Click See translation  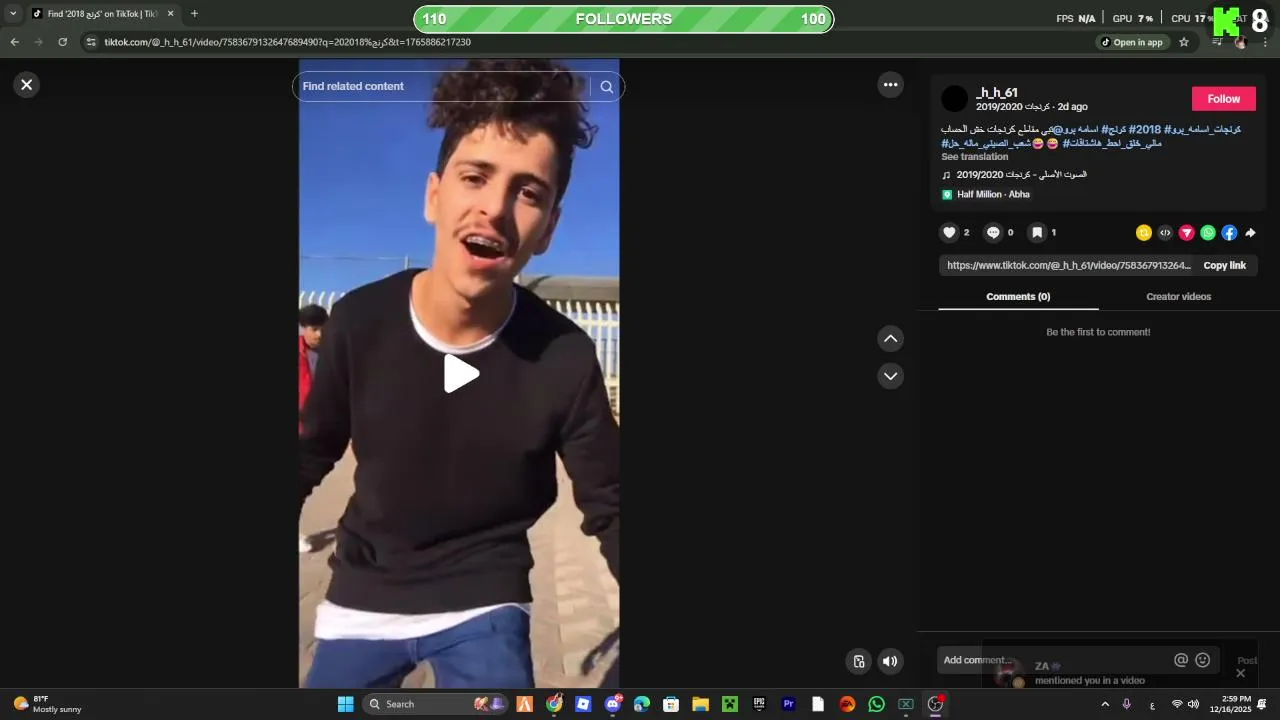[x=974, y=157]
